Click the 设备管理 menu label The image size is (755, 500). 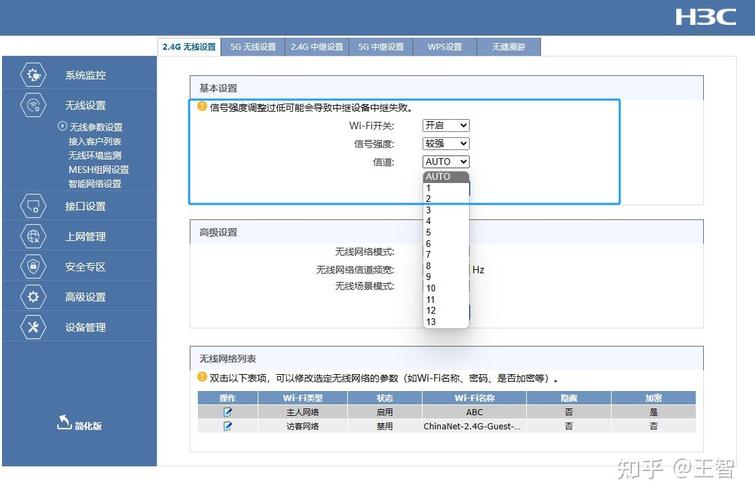pos(86,327)
